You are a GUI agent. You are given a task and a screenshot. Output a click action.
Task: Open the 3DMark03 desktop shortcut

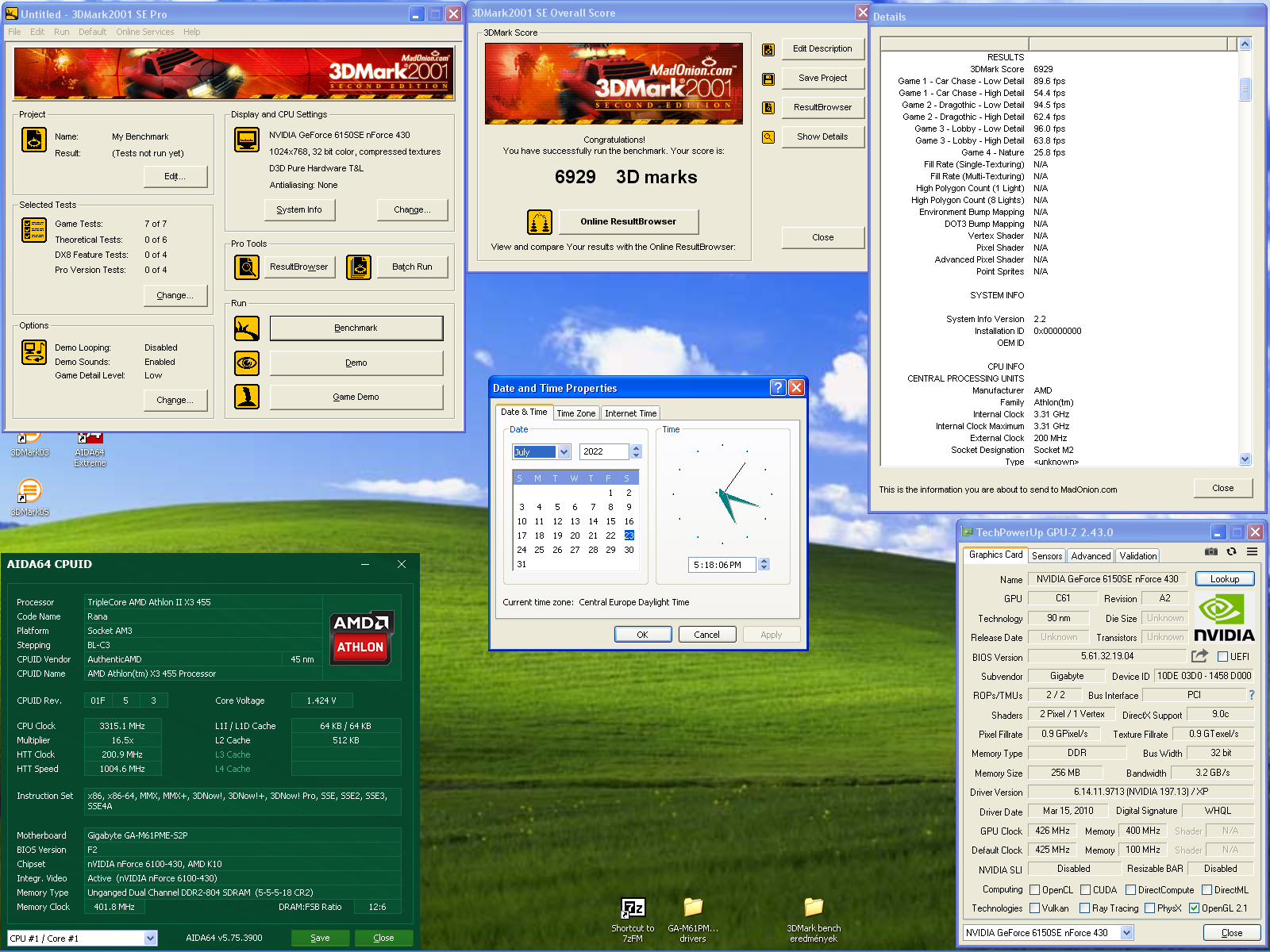(29, 444)
